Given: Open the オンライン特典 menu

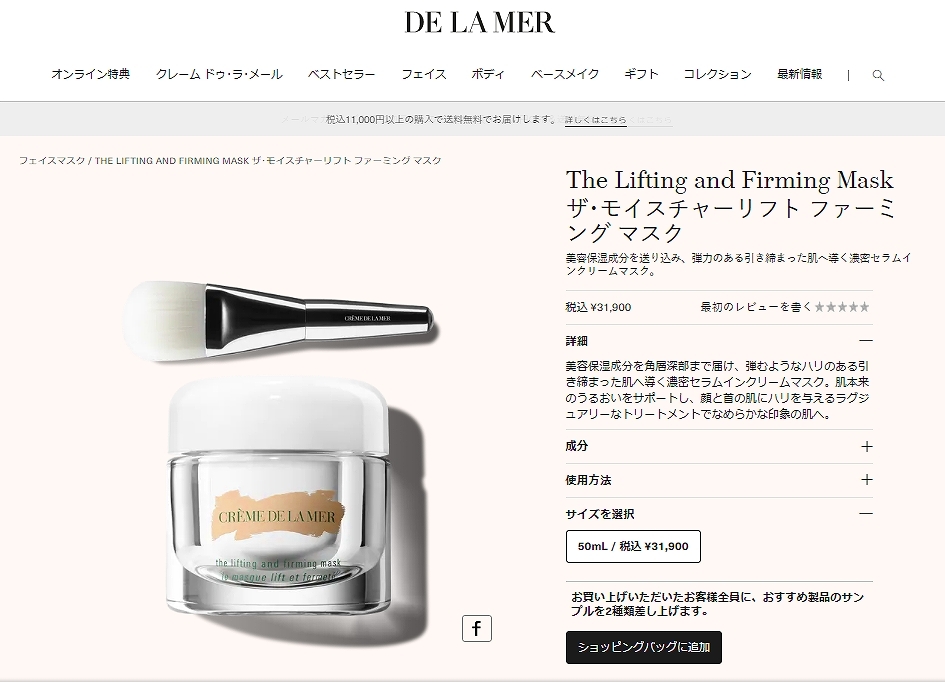Looking at the screenshot, I should point(90,74).
